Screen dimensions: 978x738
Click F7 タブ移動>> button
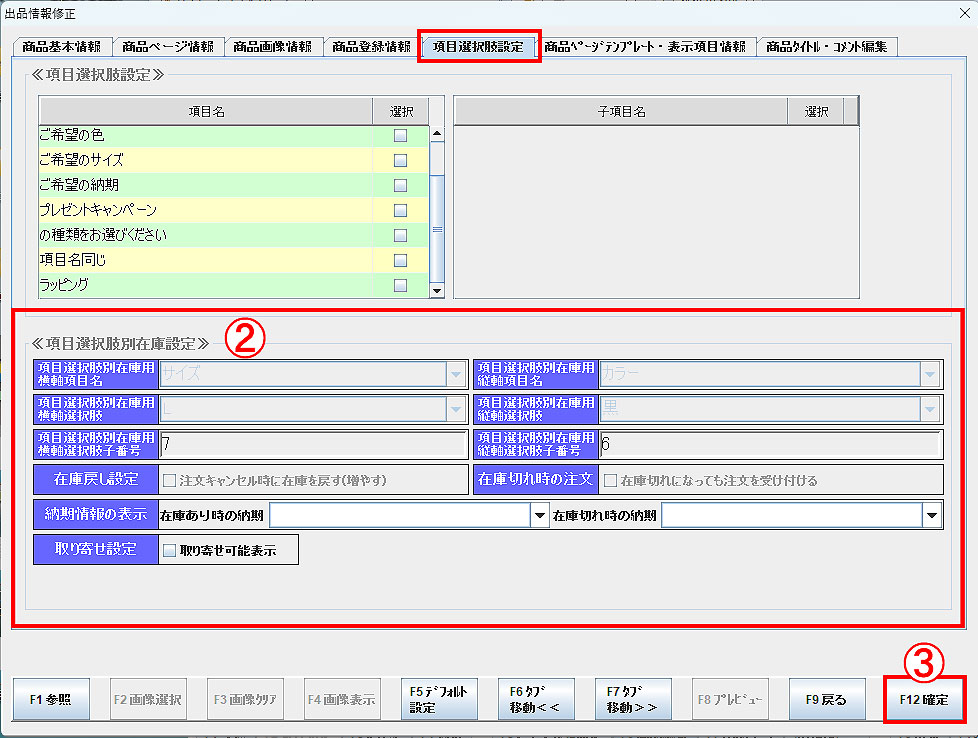[633, 700]
